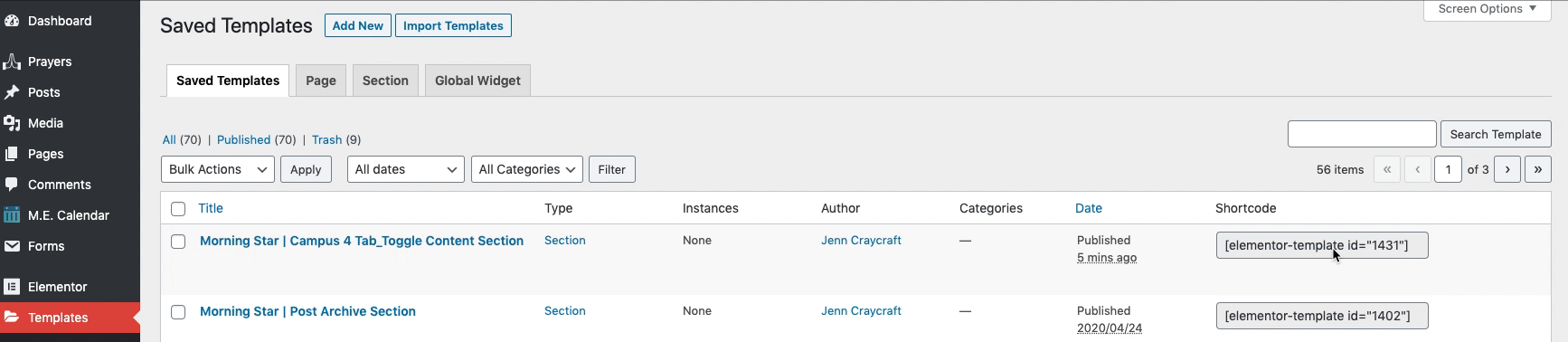Screen dimensions: 1568x342
Task: Sort by the Title column header
Action: coord(211,208)
